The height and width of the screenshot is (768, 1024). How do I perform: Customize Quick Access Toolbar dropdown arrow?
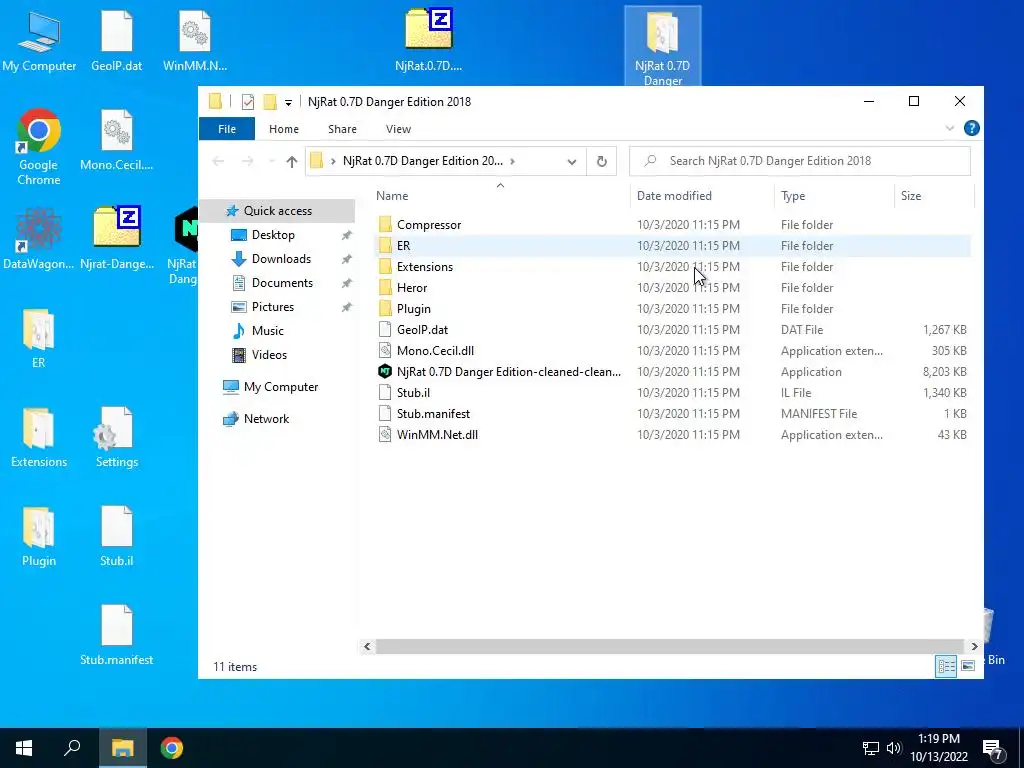tap(288, 103)
